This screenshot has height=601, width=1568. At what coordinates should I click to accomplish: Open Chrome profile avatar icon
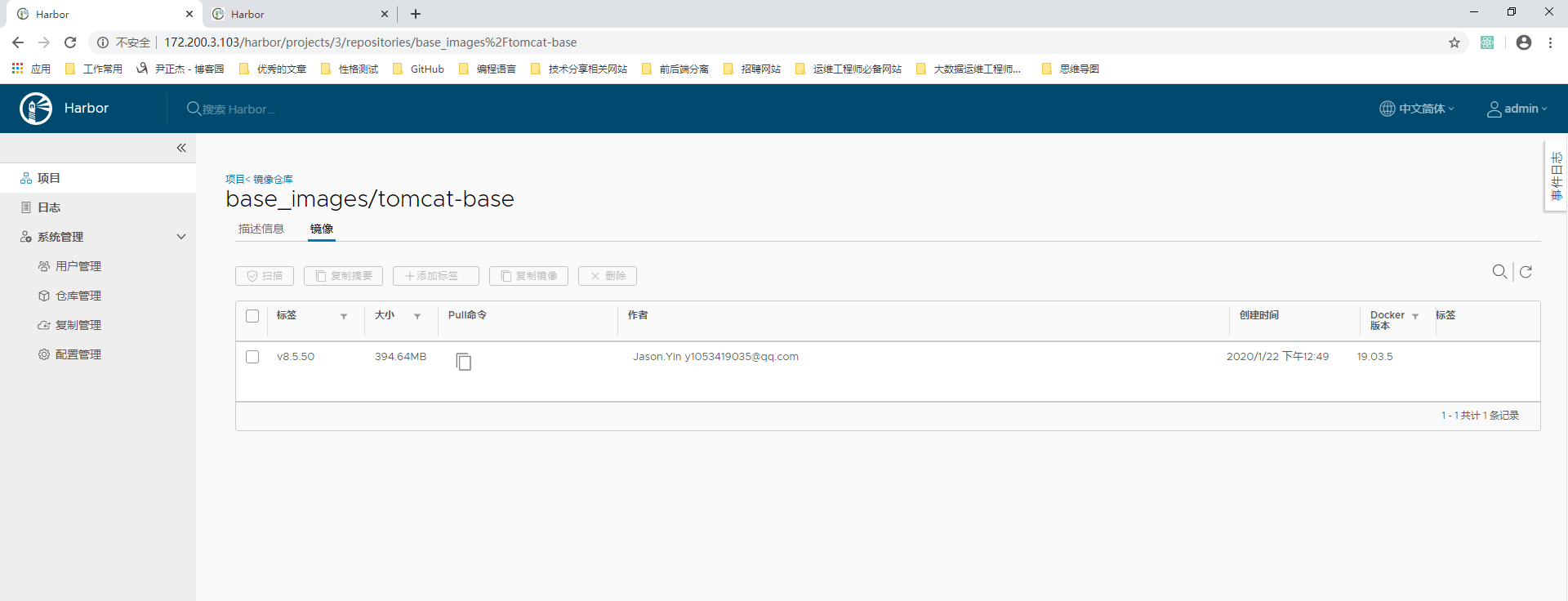(1524, 42)
